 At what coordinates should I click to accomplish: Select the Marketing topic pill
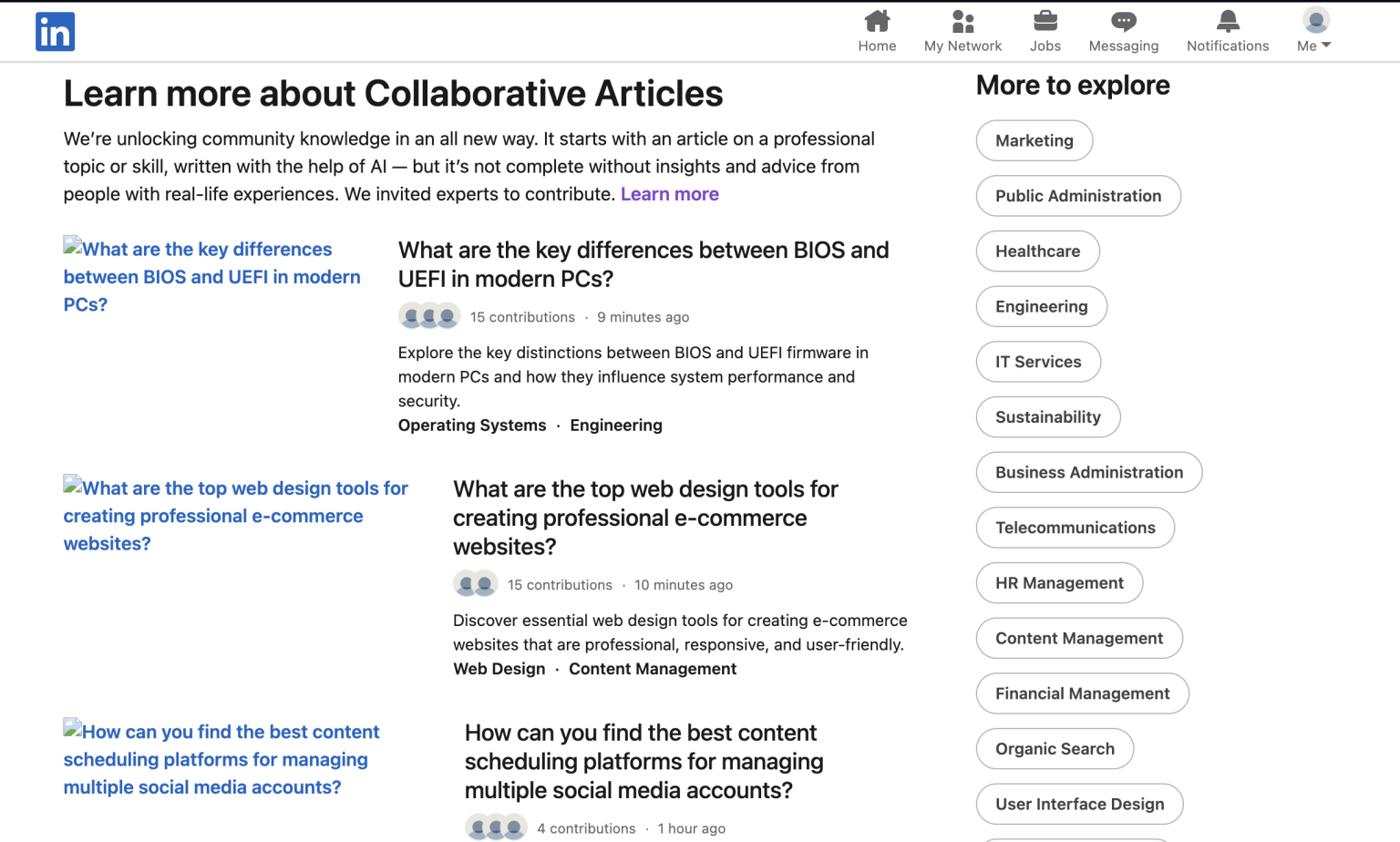[1034, 140]
